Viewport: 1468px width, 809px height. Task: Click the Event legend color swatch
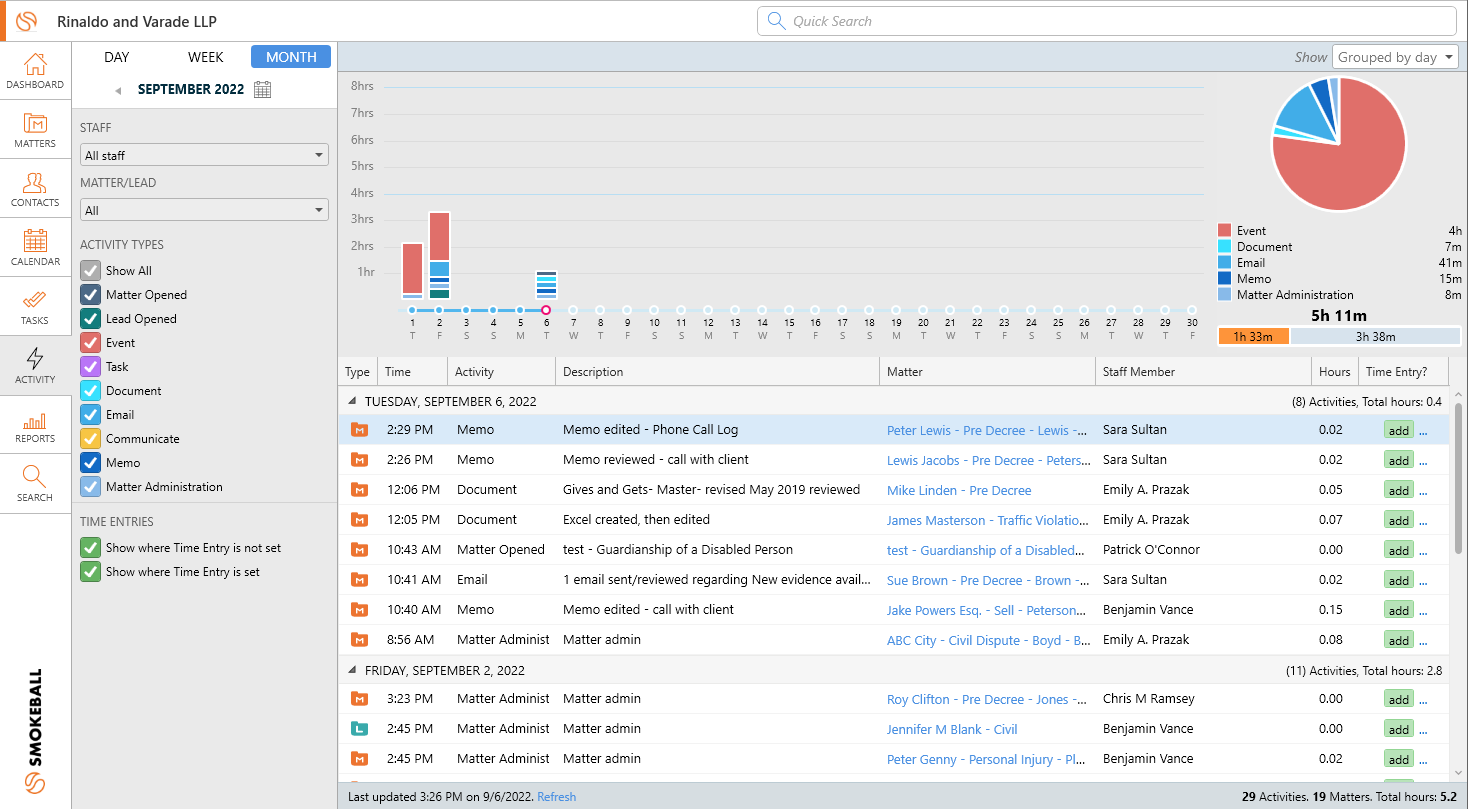[1224, 231]
